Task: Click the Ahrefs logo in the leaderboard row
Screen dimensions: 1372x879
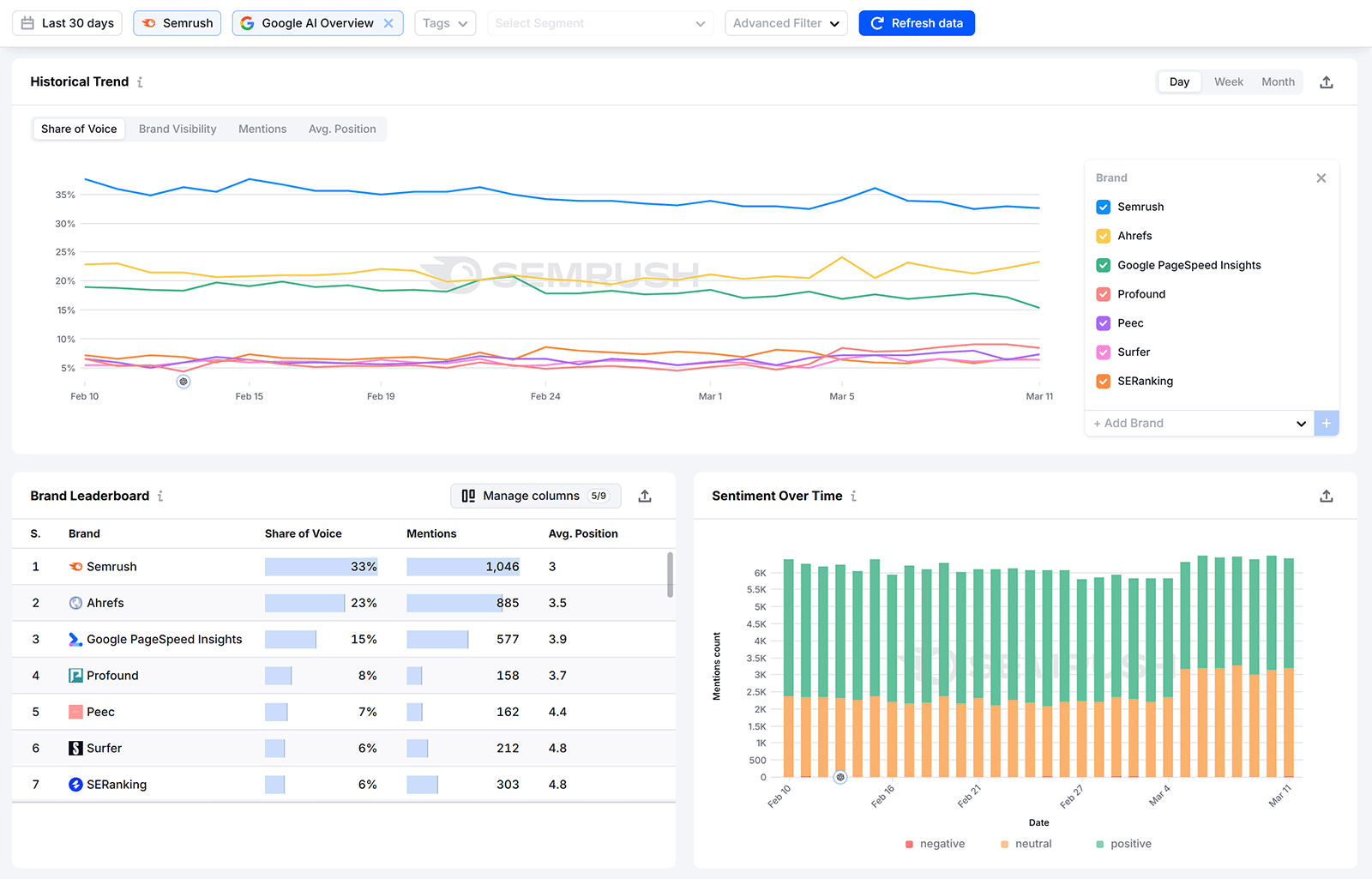Action: 75,602
